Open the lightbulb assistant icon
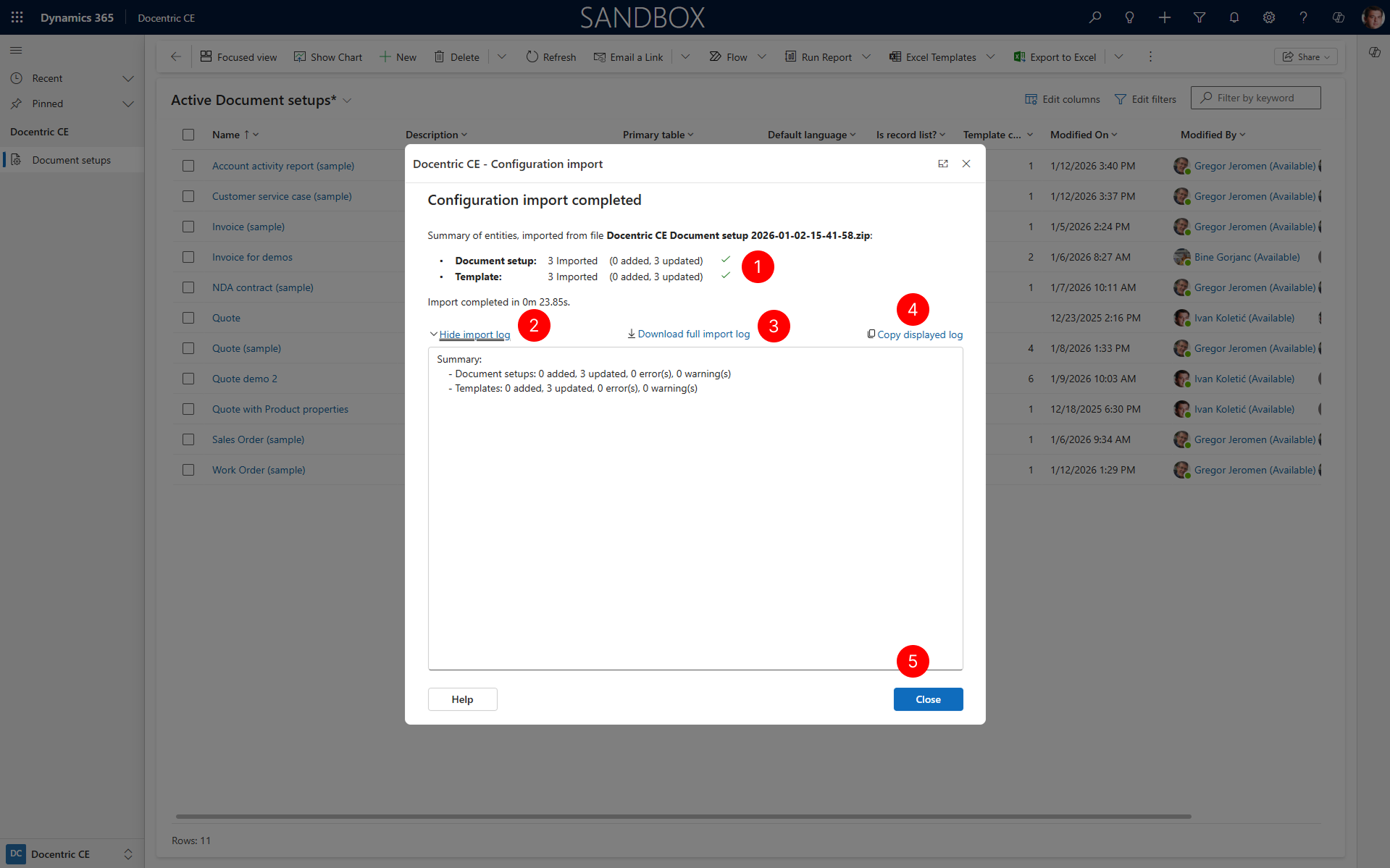 (1129, 17)
